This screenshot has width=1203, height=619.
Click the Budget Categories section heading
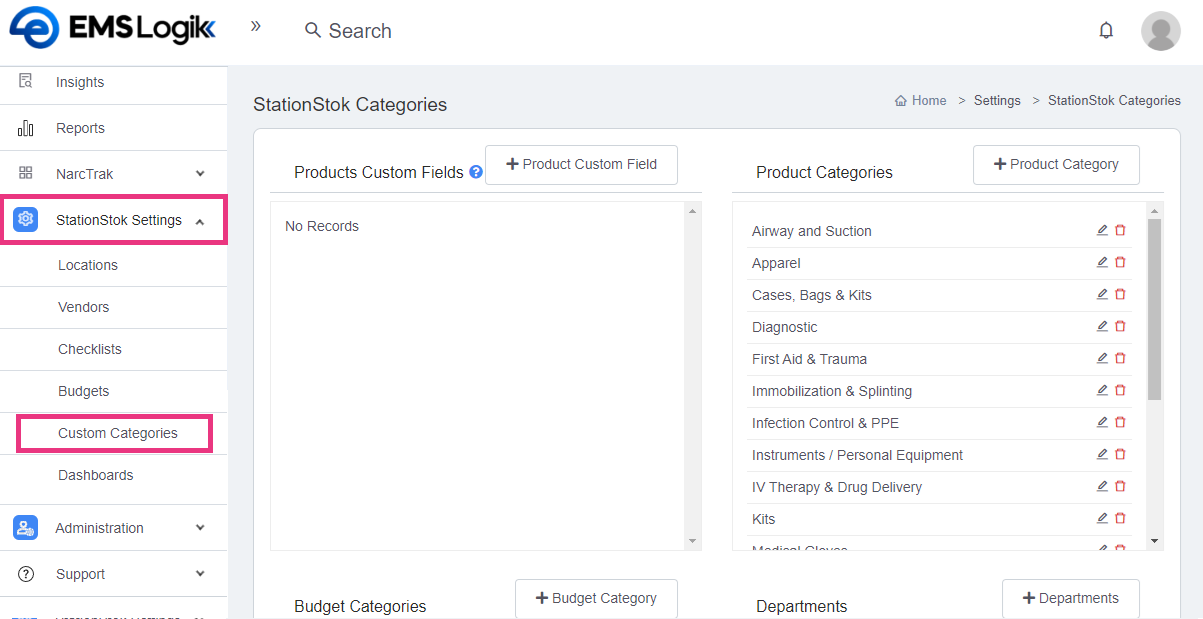(360, 606)
